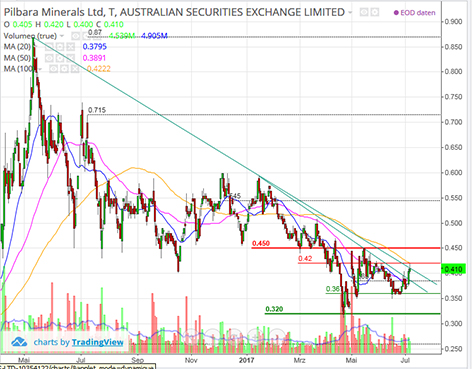This screenshot has width=472, height=369.
Task: Hide the main Pilbara Minerals price series
Action: (x=364, y=13)
